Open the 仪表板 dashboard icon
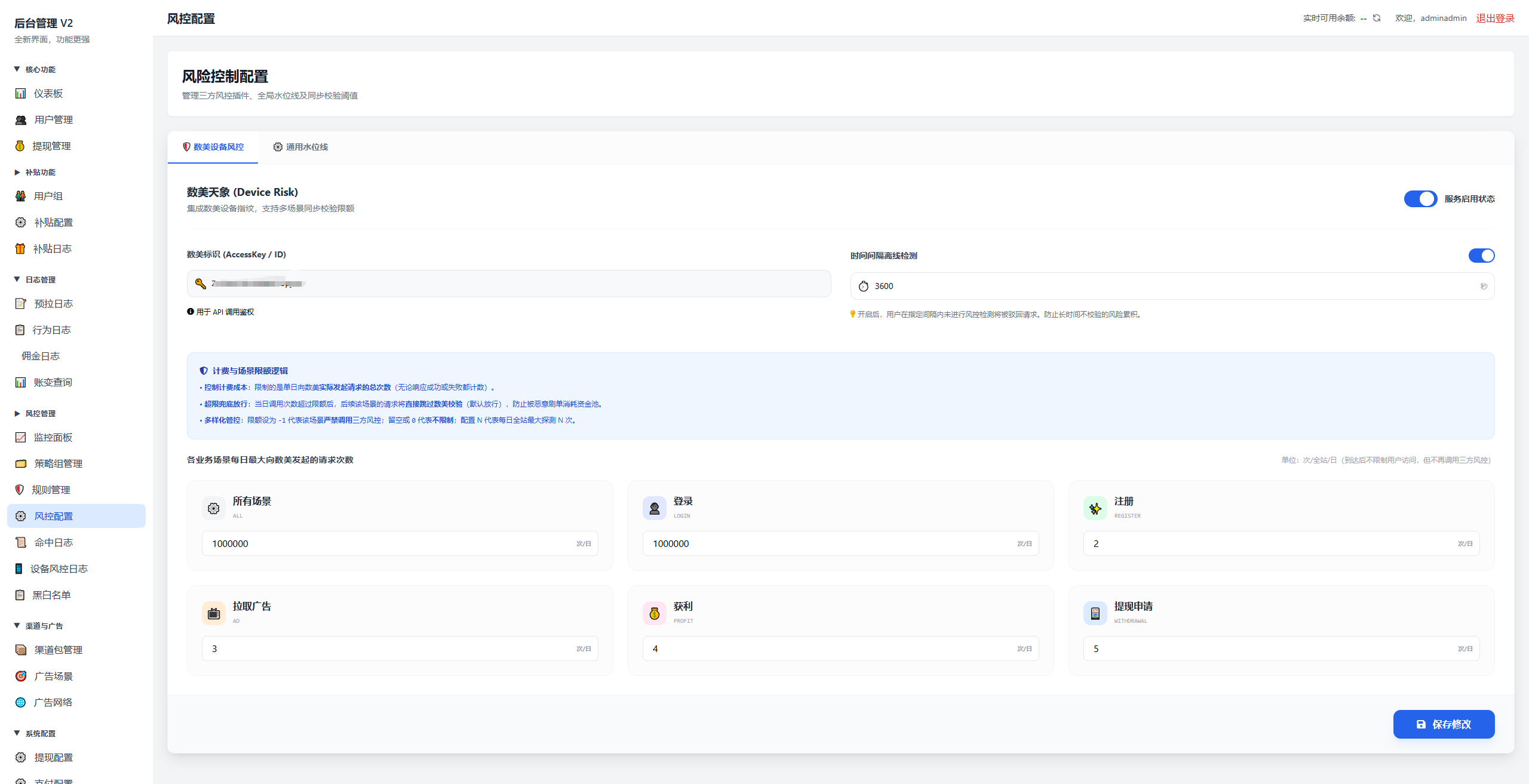Image resolution: width=1529 pixels, height=784 pixels. (x=21, y=94)
